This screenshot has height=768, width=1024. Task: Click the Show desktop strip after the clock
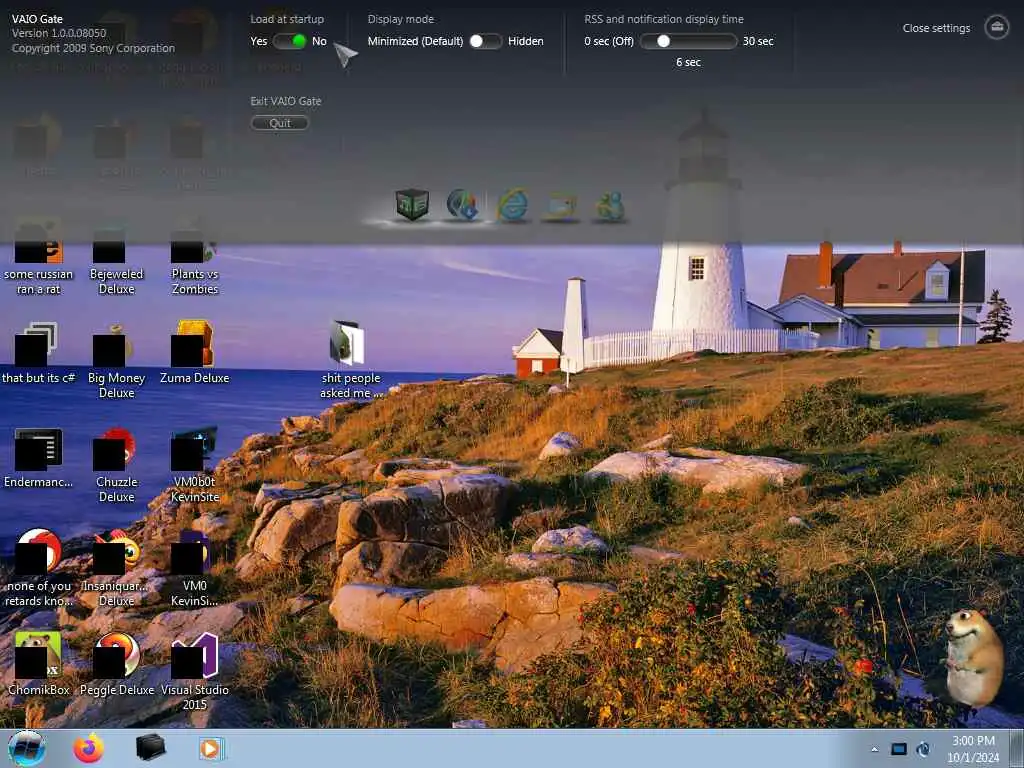(x=1016, y=749)
